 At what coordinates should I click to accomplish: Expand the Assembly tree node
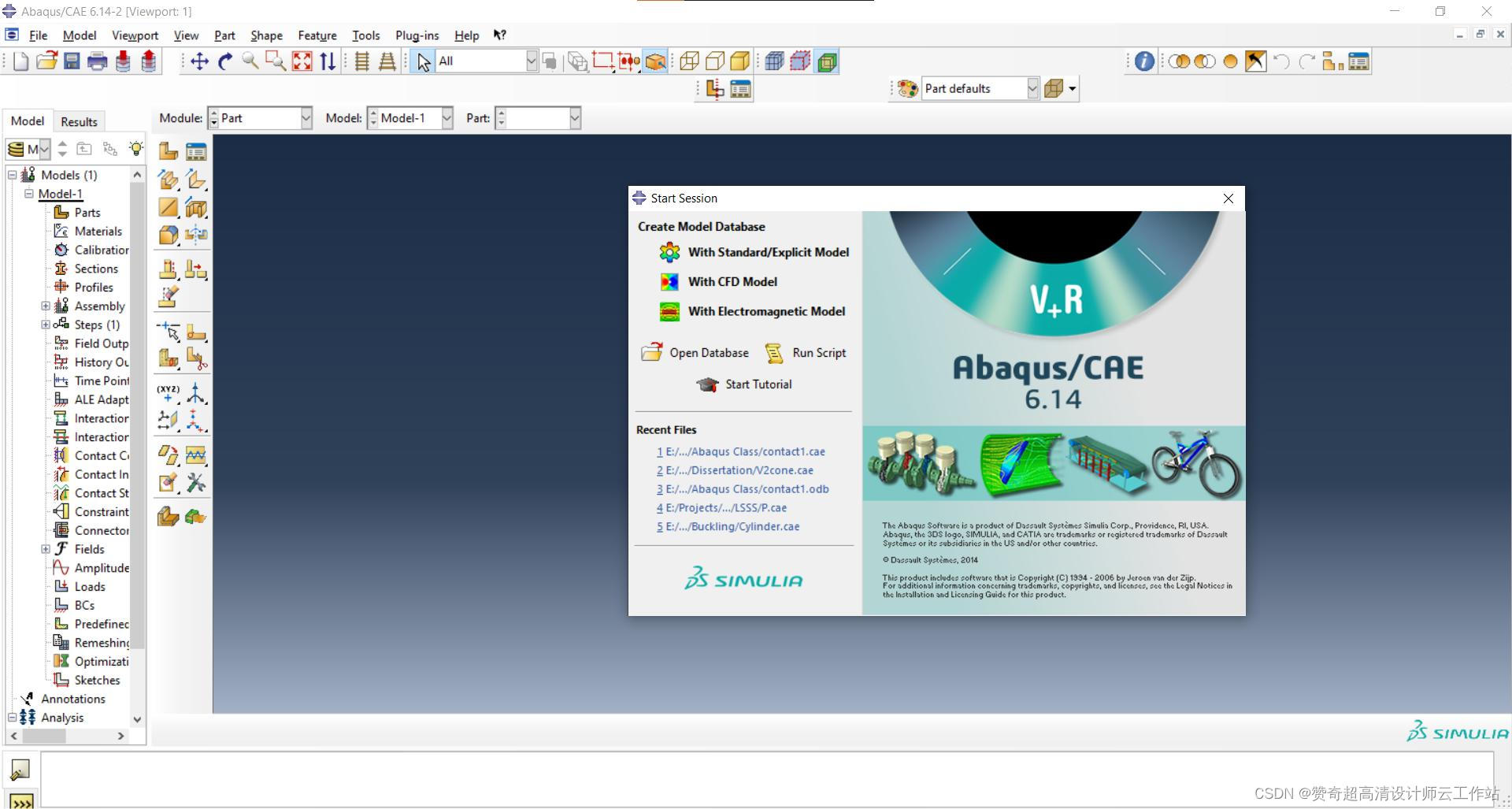coord(45,306)
